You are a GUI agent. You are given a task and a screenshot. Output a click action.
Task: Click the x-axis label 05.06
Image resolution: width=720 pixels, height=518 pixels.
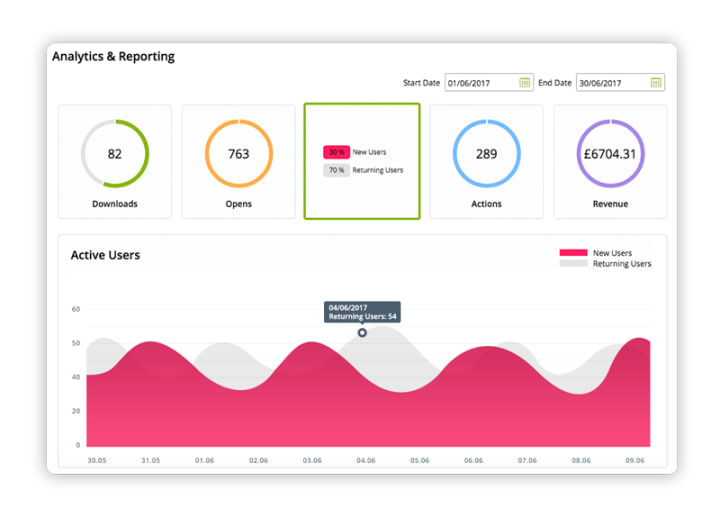419,460
